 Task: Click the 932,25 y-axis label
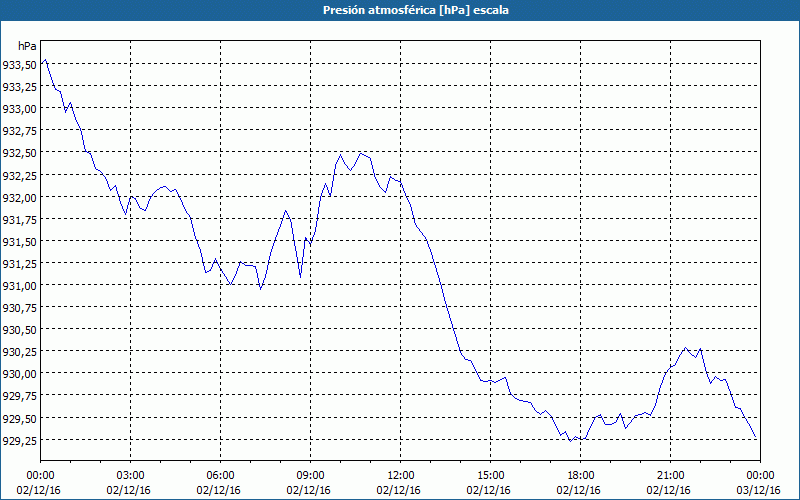[x=20, y=175]
